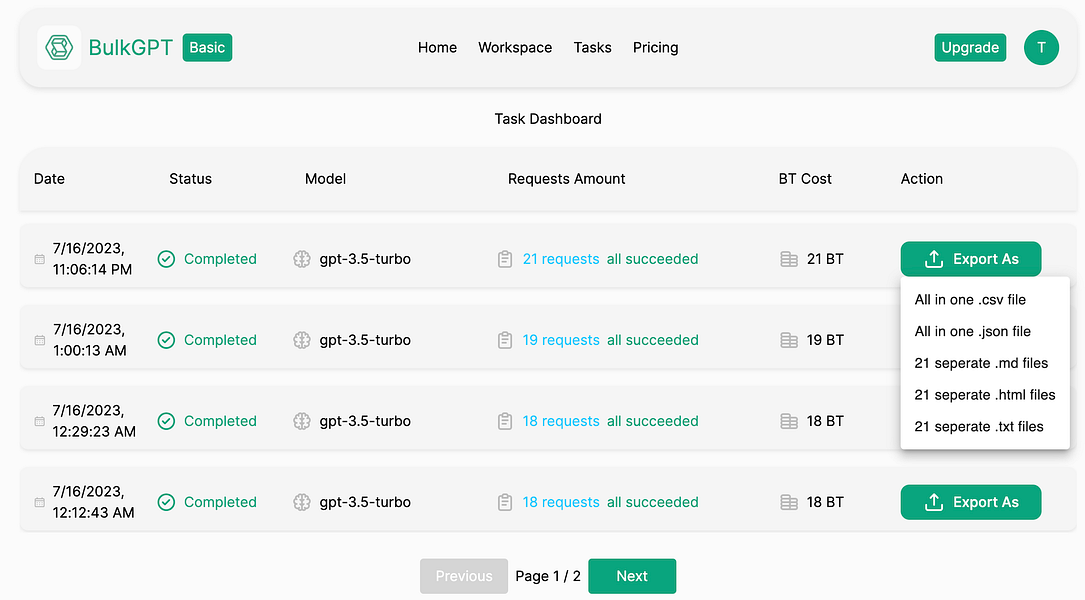Open 18 requests link in 12:29:23 AM row
The image size is (1085, 600).
[560, 421]
